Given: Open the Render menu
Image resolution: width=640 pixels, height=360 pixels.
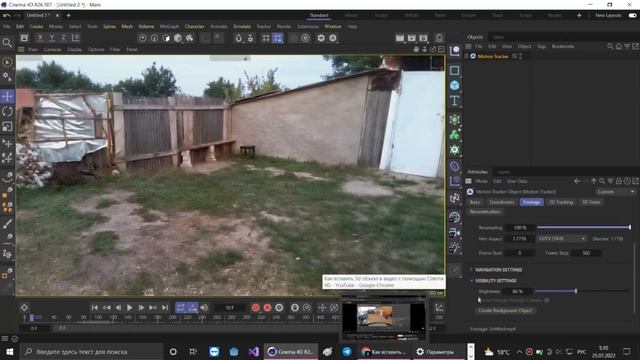Looking at the screenshot, I should pyautogui.click(x=284, y=26).
